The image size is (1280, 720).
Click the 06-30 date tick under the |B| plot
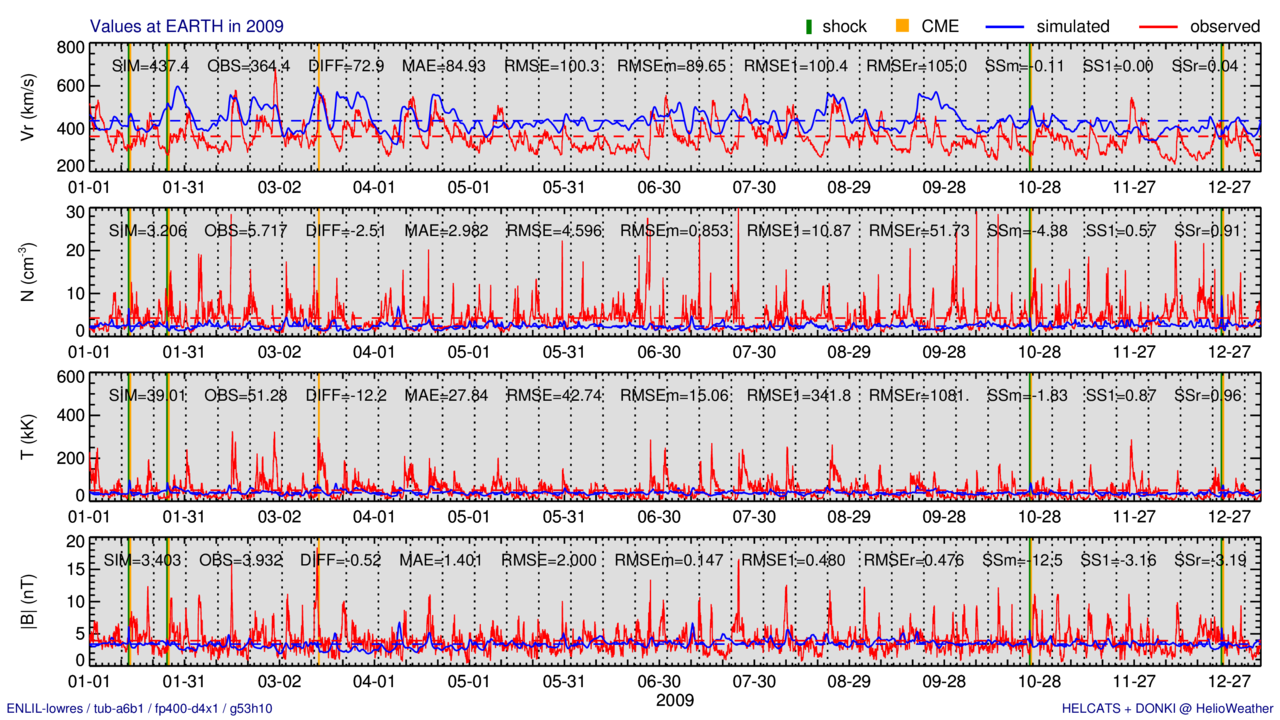pos(659,680)
